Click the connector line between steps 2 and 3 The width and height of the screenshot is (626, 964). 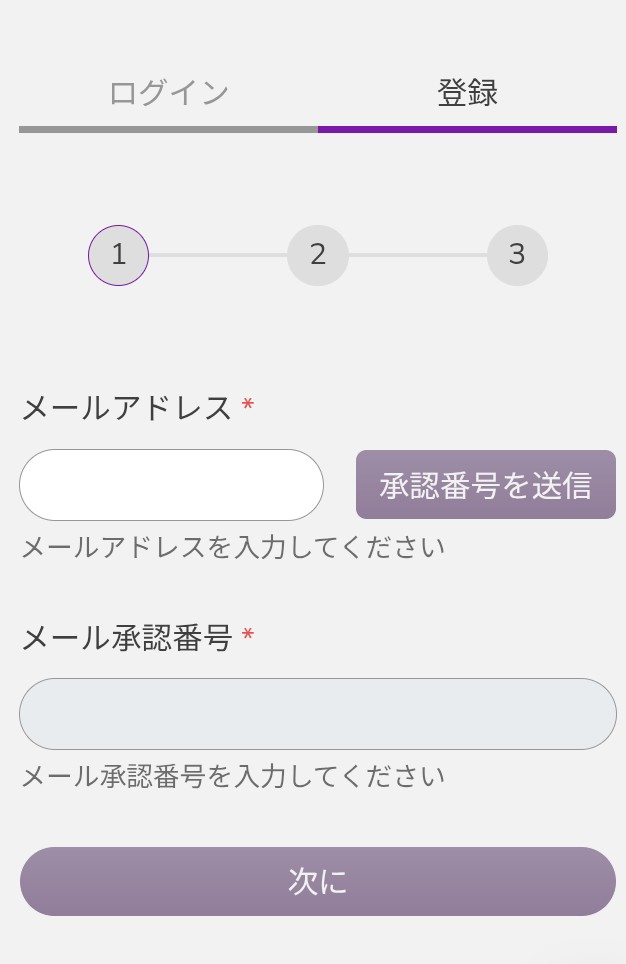(x=417, y=255)
